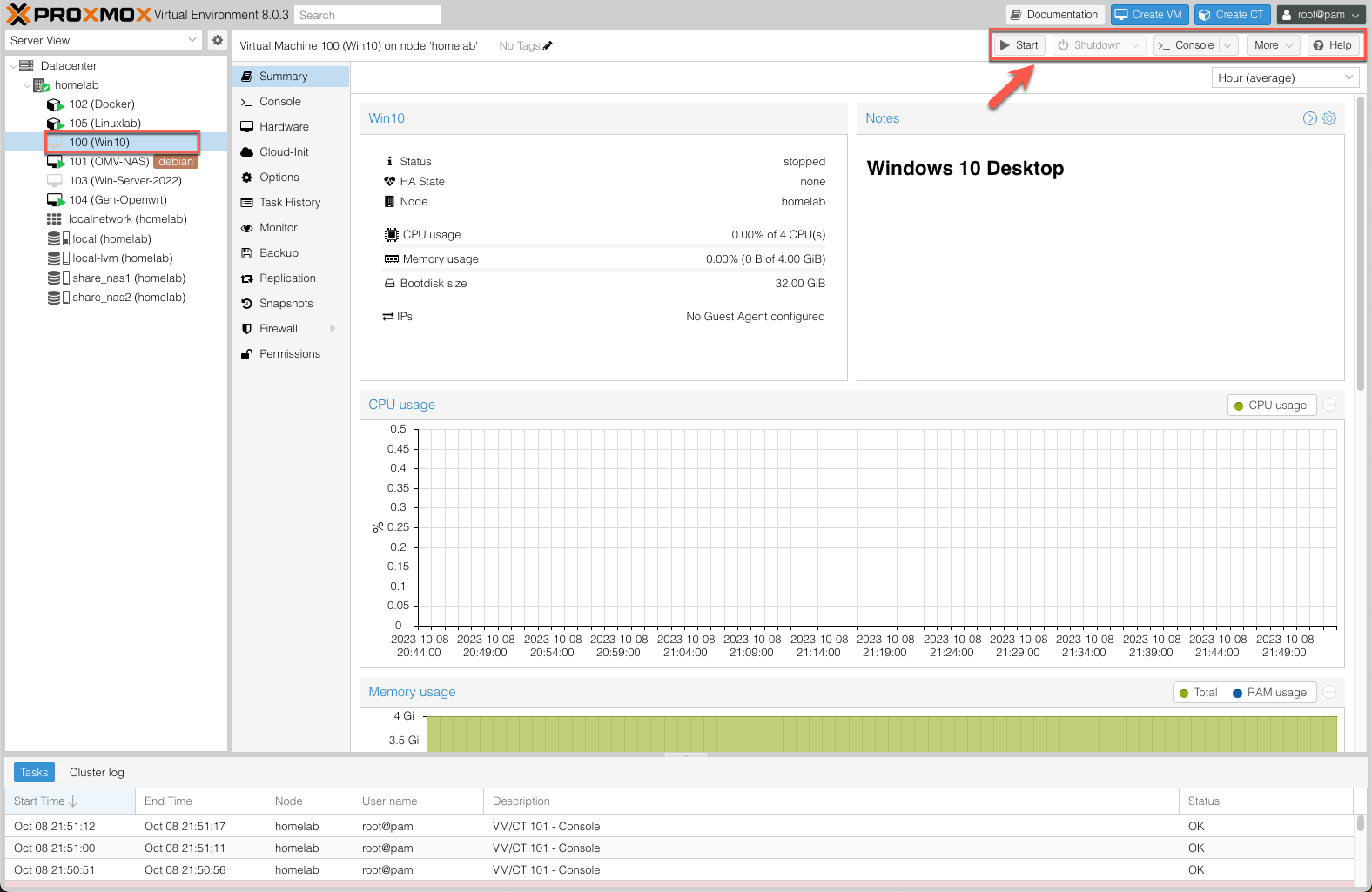Switch to the Cluster log tab

click(x=97, y=773)
